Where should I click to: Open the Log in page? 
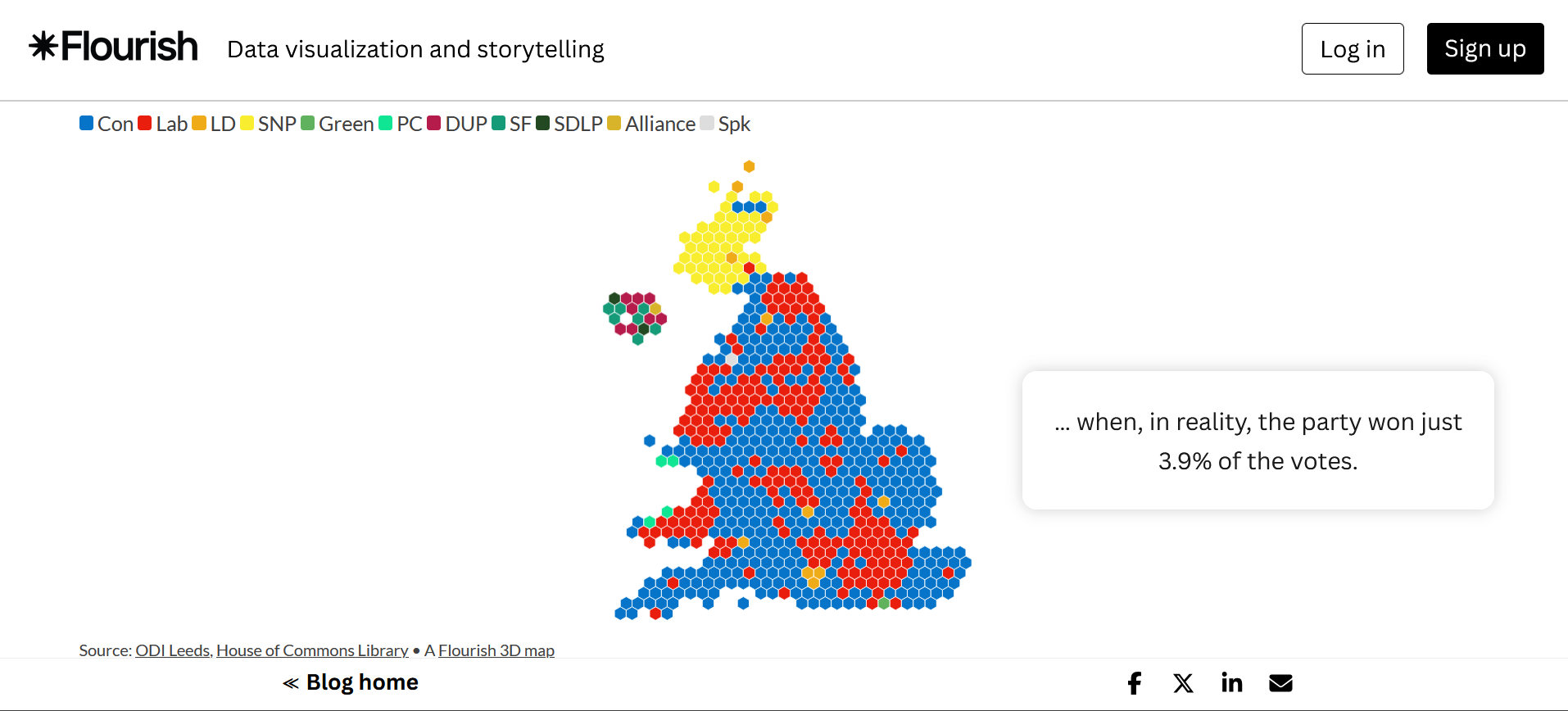[x=1352, y=48]
